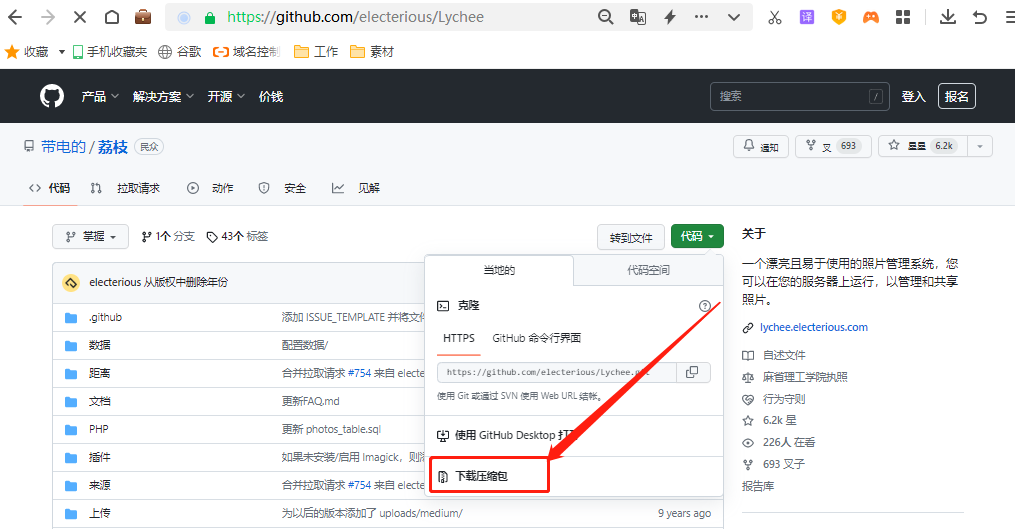
Task: Switch to the 拉取请求 tab
Action: coord(126,188)
